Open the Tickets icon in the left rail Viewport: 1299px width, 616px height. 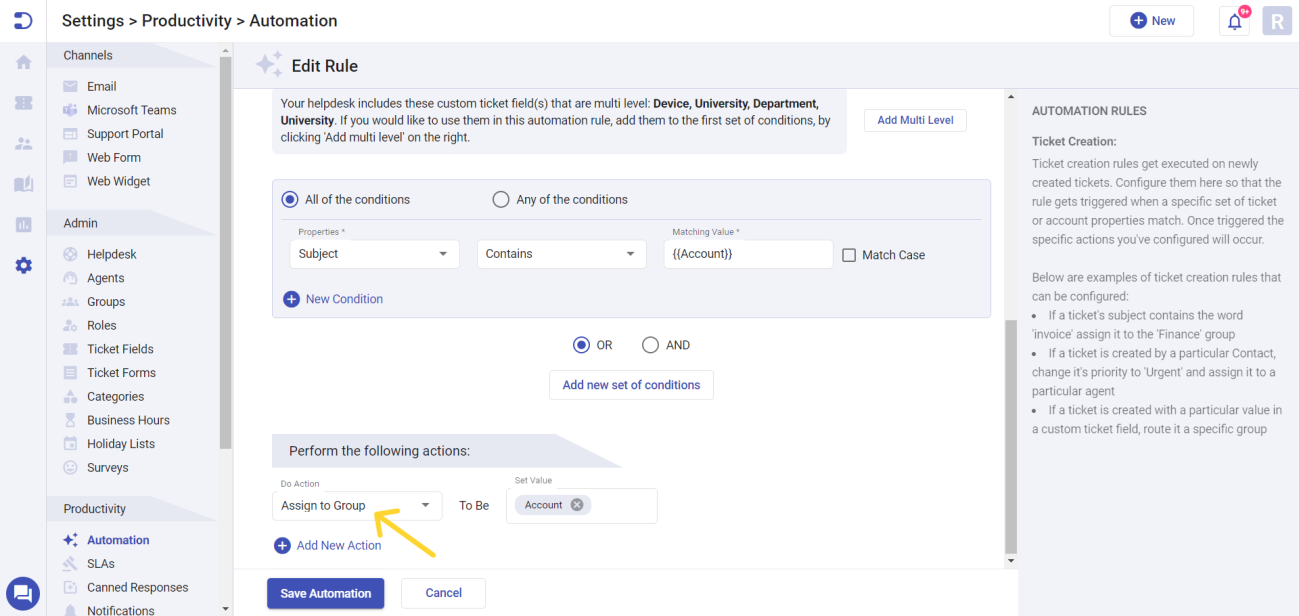[22, 102]
